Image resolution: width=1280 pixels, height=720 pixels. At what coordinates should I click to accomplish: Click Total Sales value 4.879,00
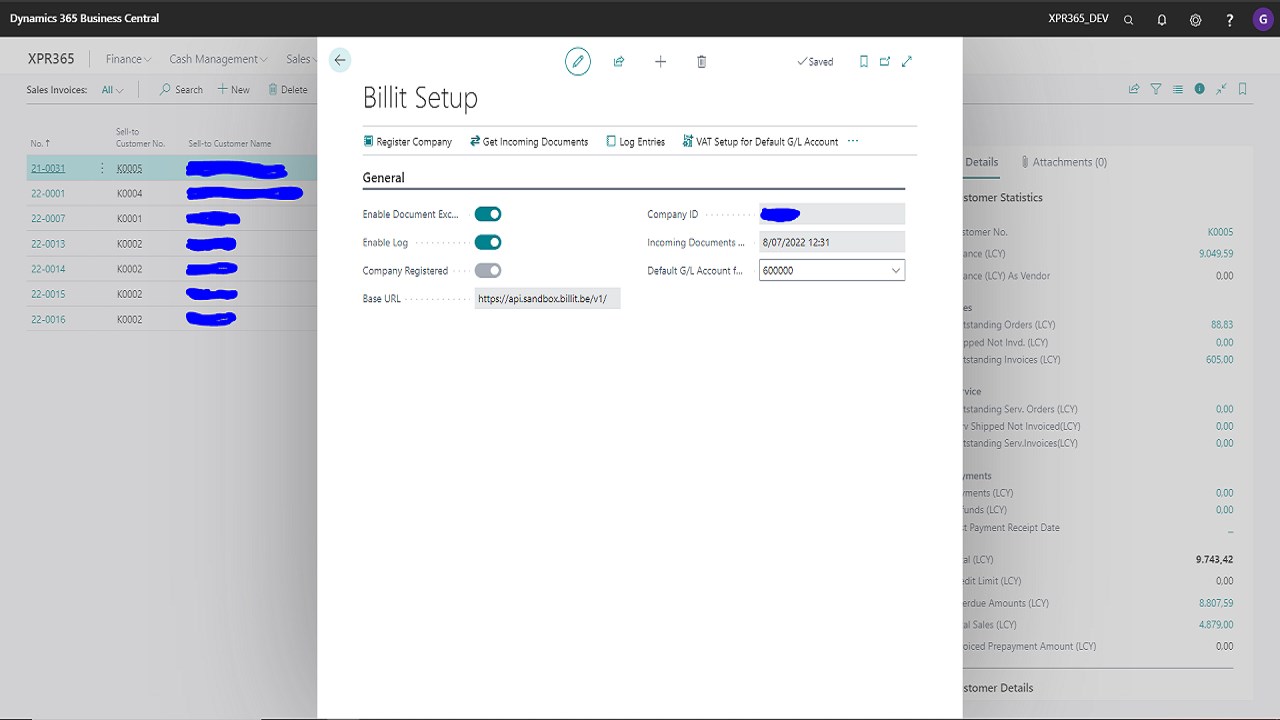tap(1216, 624)
